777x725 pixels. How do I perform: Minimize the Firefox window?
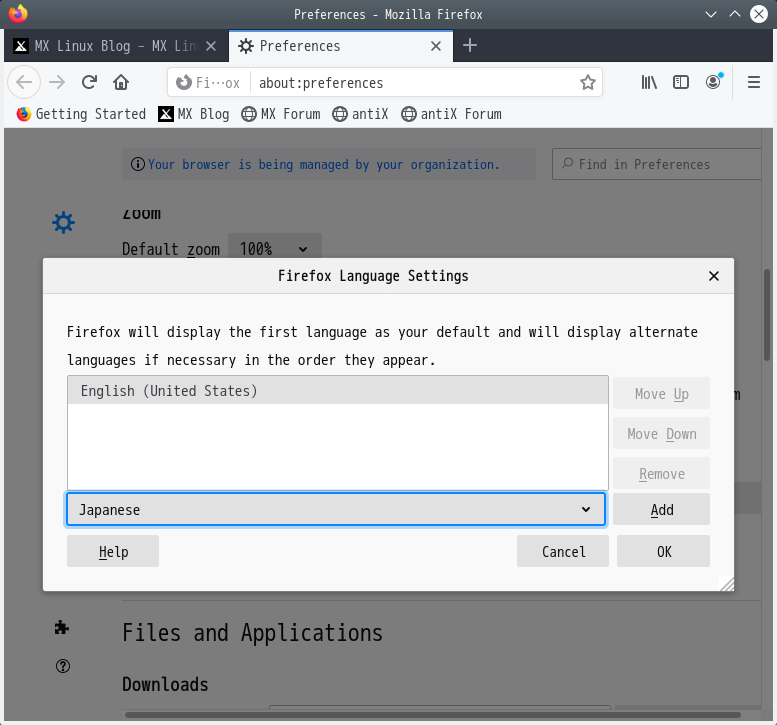pos(711,14)
